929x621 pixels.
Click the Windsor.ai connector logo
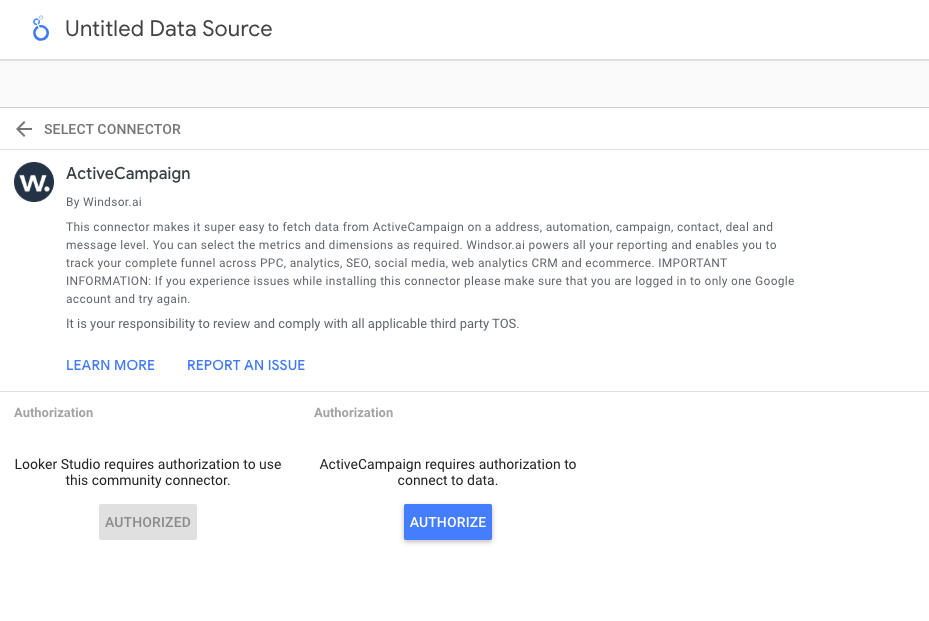34,182
